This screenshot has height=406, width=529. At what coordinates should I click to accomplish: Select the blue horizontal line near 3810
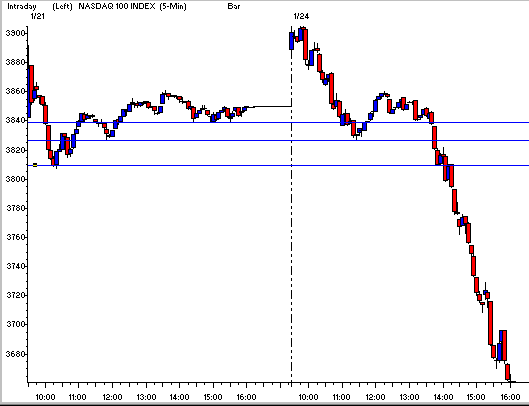point(278,165)
